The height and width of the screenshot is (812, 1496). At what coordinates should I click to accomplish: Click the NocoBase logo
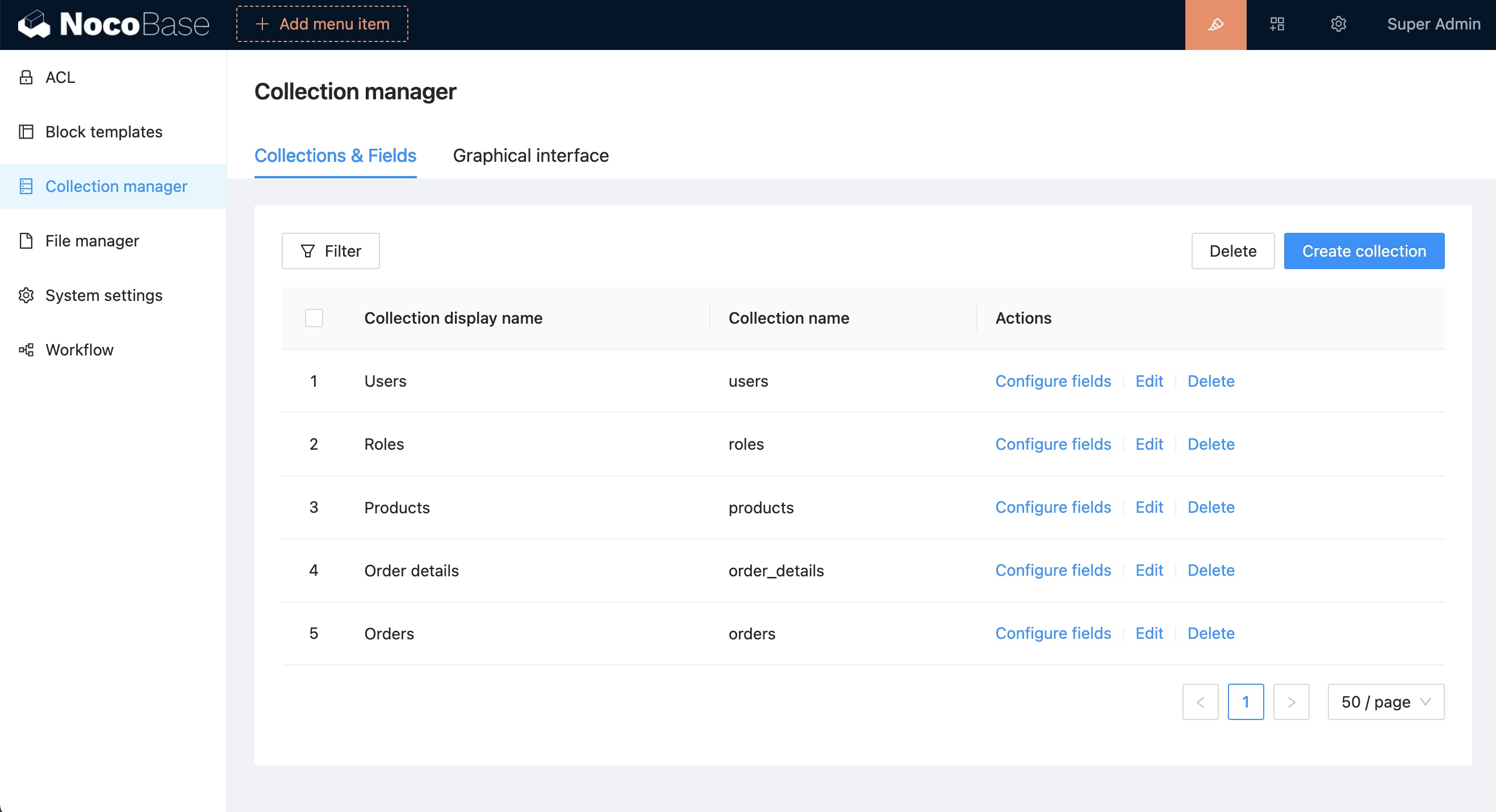(x=114, y=24)
